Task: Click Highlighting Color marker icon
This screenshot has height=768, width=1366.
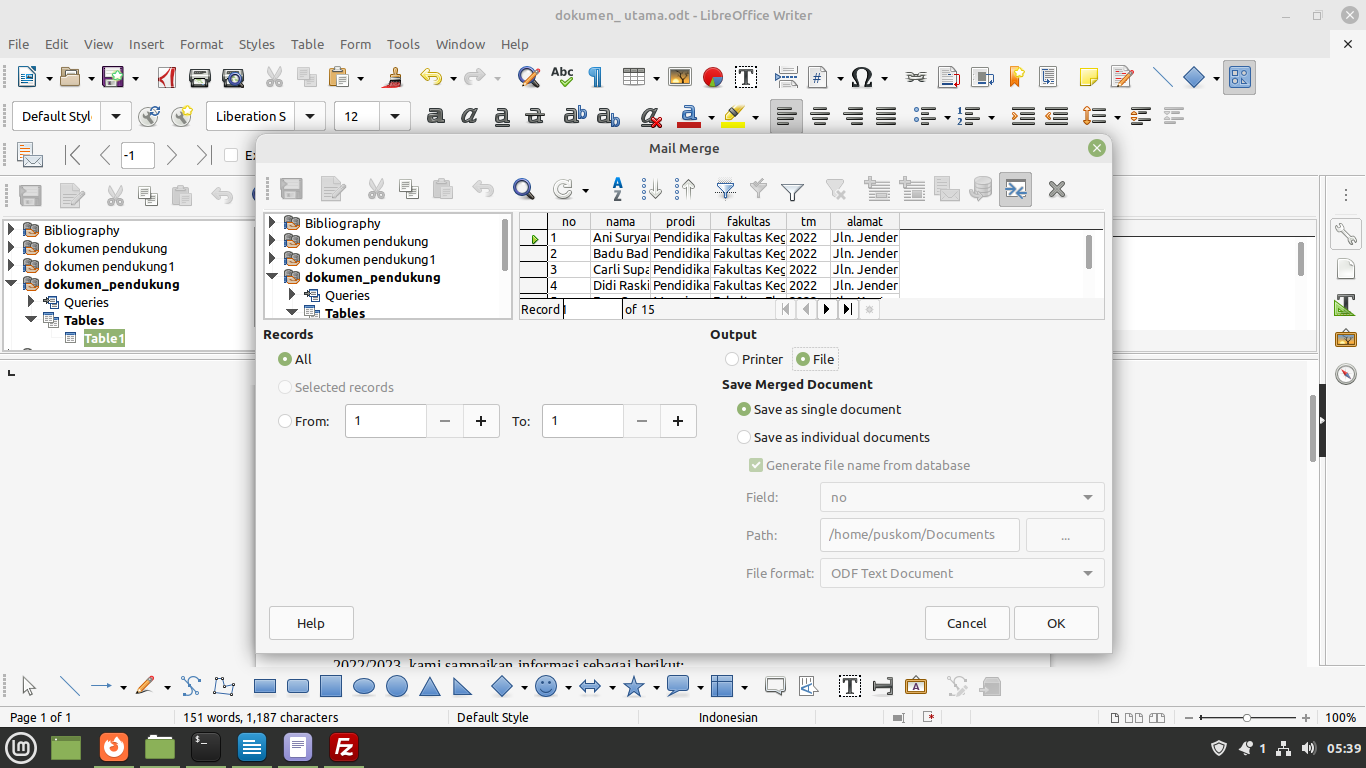Action: (733, 116)
